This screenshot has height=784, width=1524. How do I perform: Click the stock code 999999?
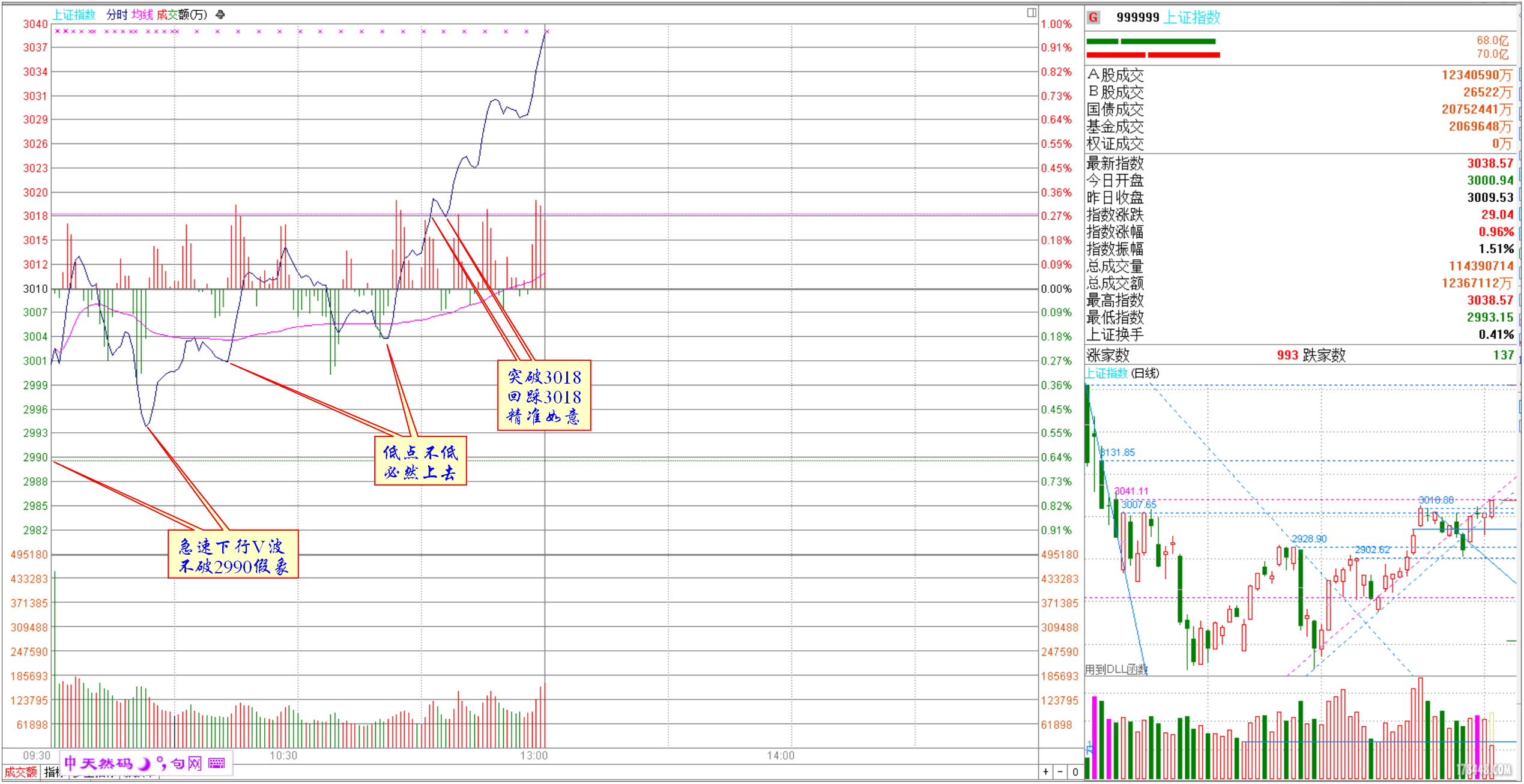point(1138,17)
